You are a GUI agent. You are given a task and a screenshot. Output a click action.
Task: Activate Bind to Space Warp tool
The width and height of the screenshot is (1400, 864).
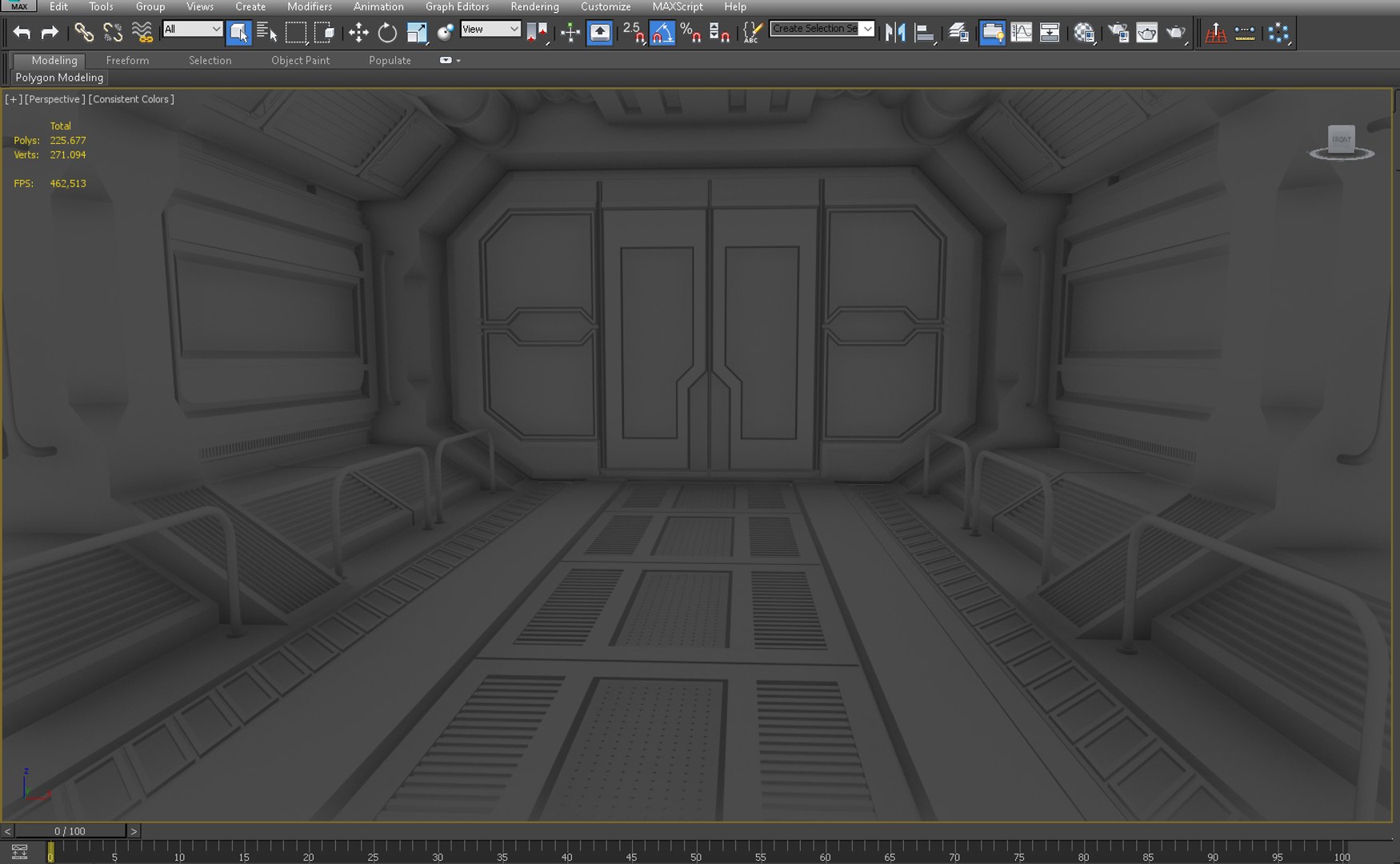(142, 33)
